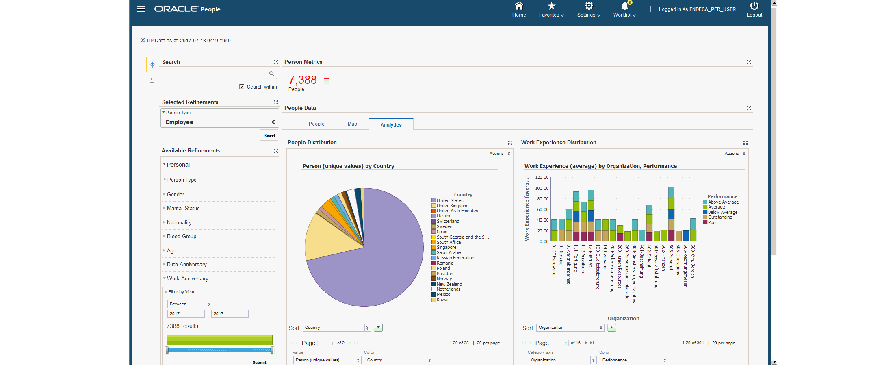The width and height of the screenshot is (887, 365).
Task: Collapse the People Data panel
Action: pos(748,108)
